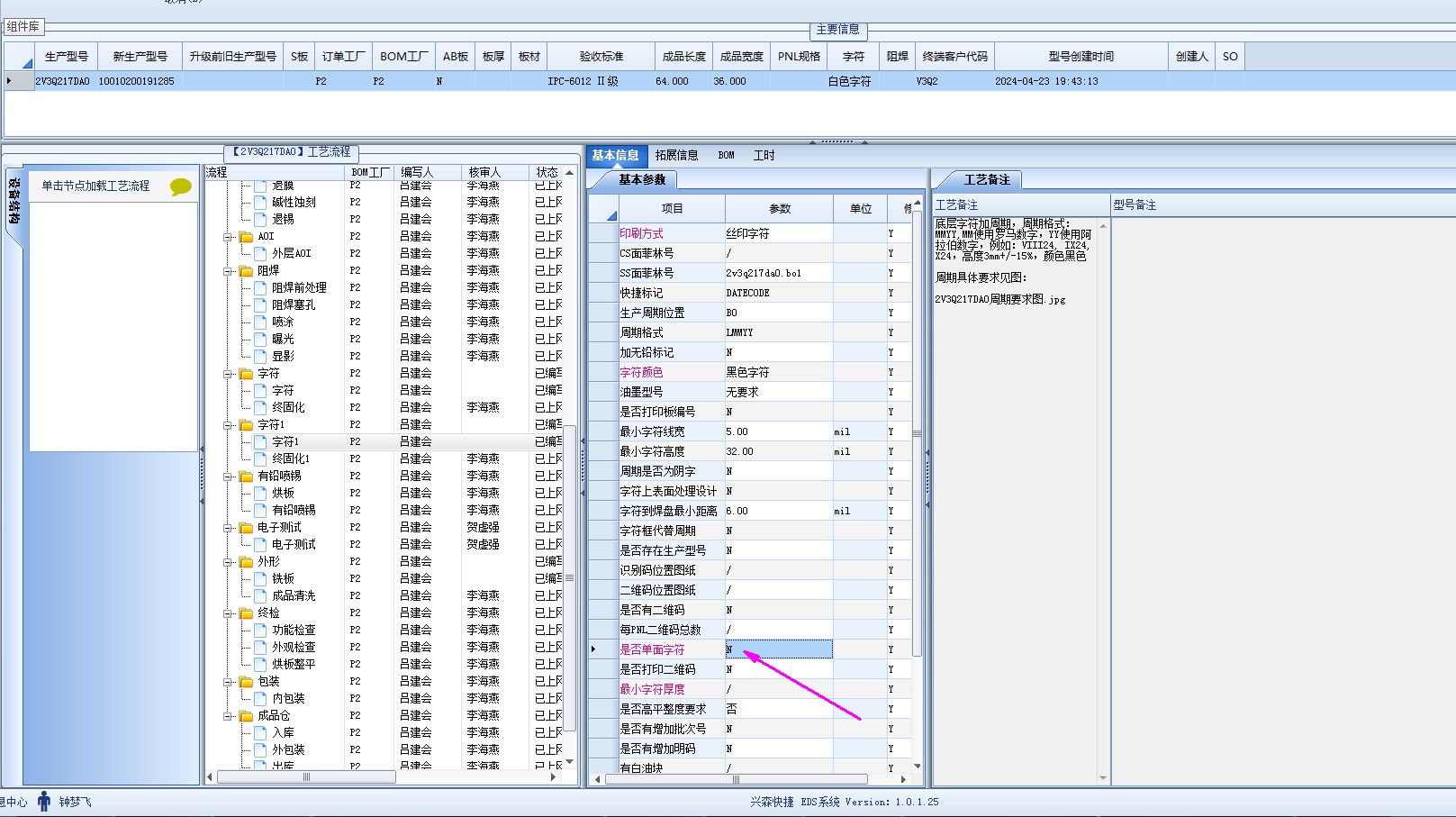Screen dimensions: 1456x817
Task: Collapse the AOI tree node
Action: click(x=229, y=237)
